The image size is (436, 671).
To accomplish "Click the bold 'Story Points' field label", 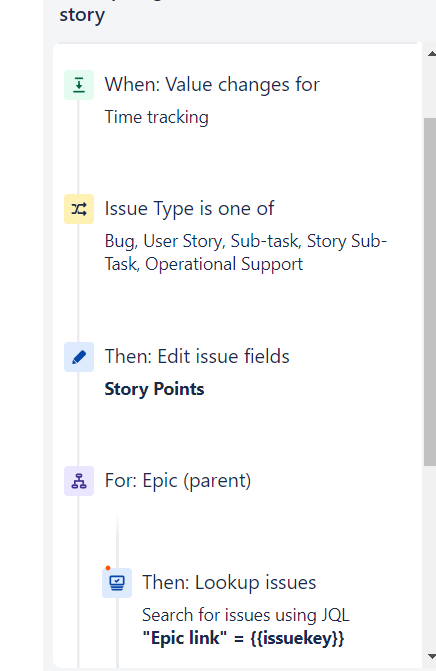I will [x=154, y=389].
